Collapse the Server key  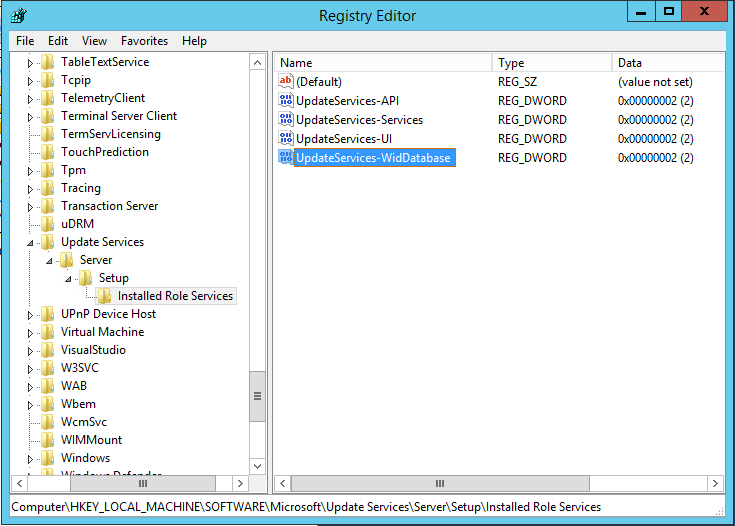49,261
